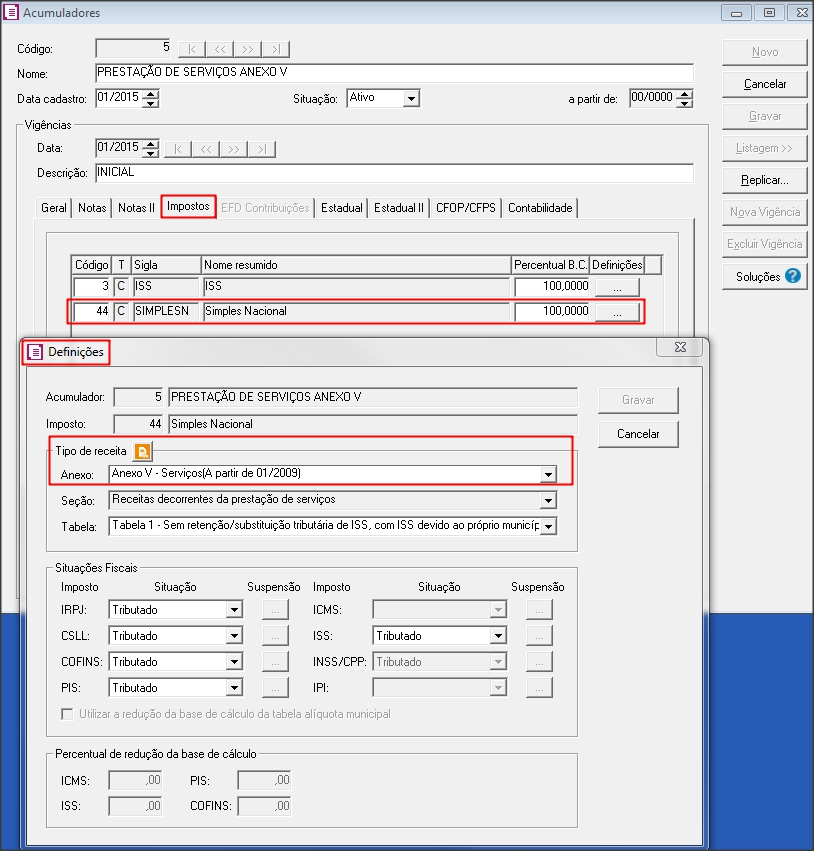Click the orange Tipo de receita icon
Screen dimensions: 814x851
tap(143, 451)
